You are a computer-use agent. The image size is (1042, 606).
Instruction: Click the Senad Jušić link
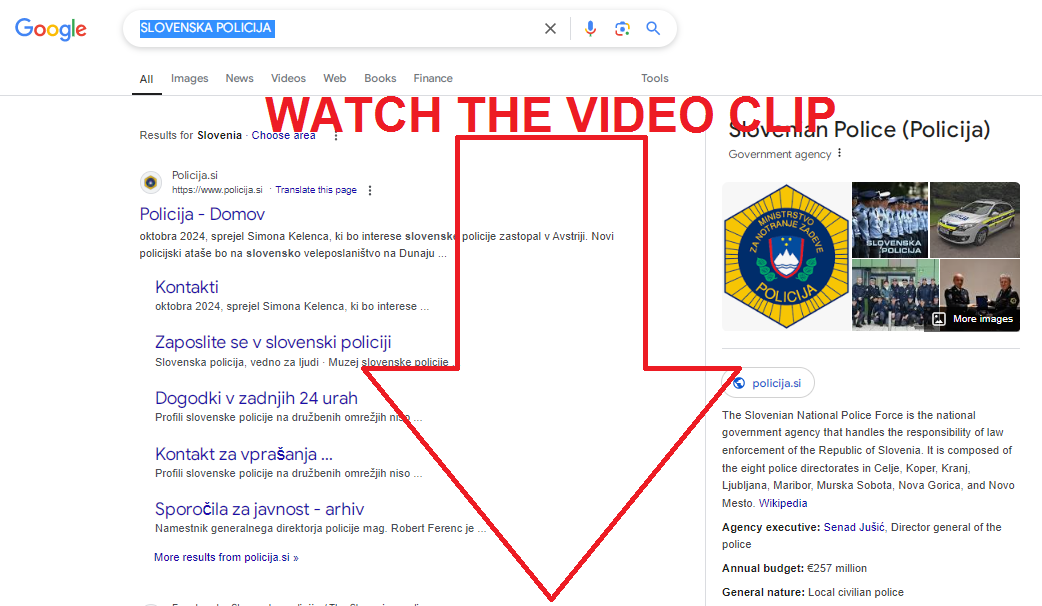854,527
